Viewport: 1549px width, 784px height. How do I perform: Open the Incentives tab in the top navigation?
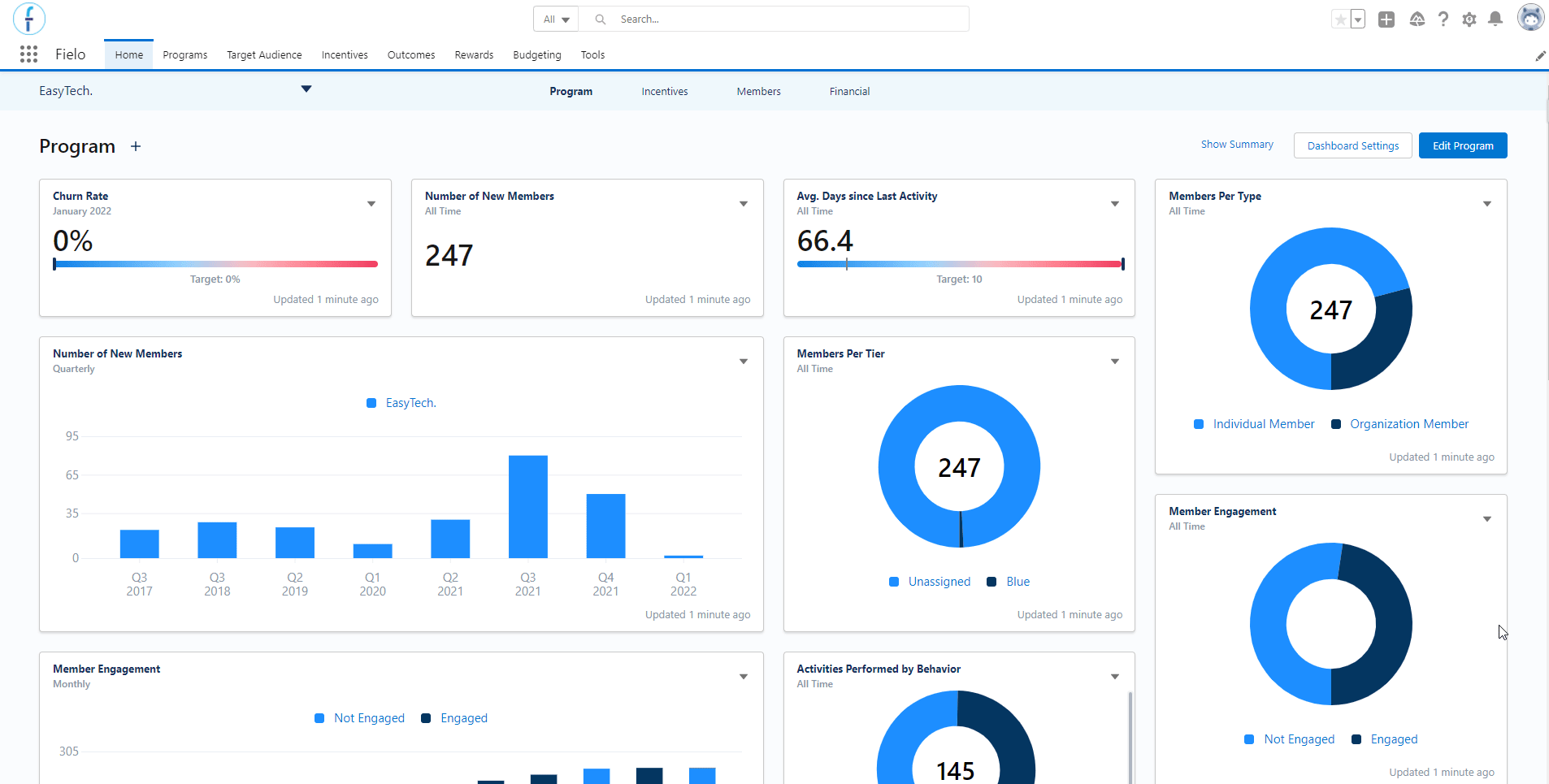pyautogui.click(x=345, y=55)
